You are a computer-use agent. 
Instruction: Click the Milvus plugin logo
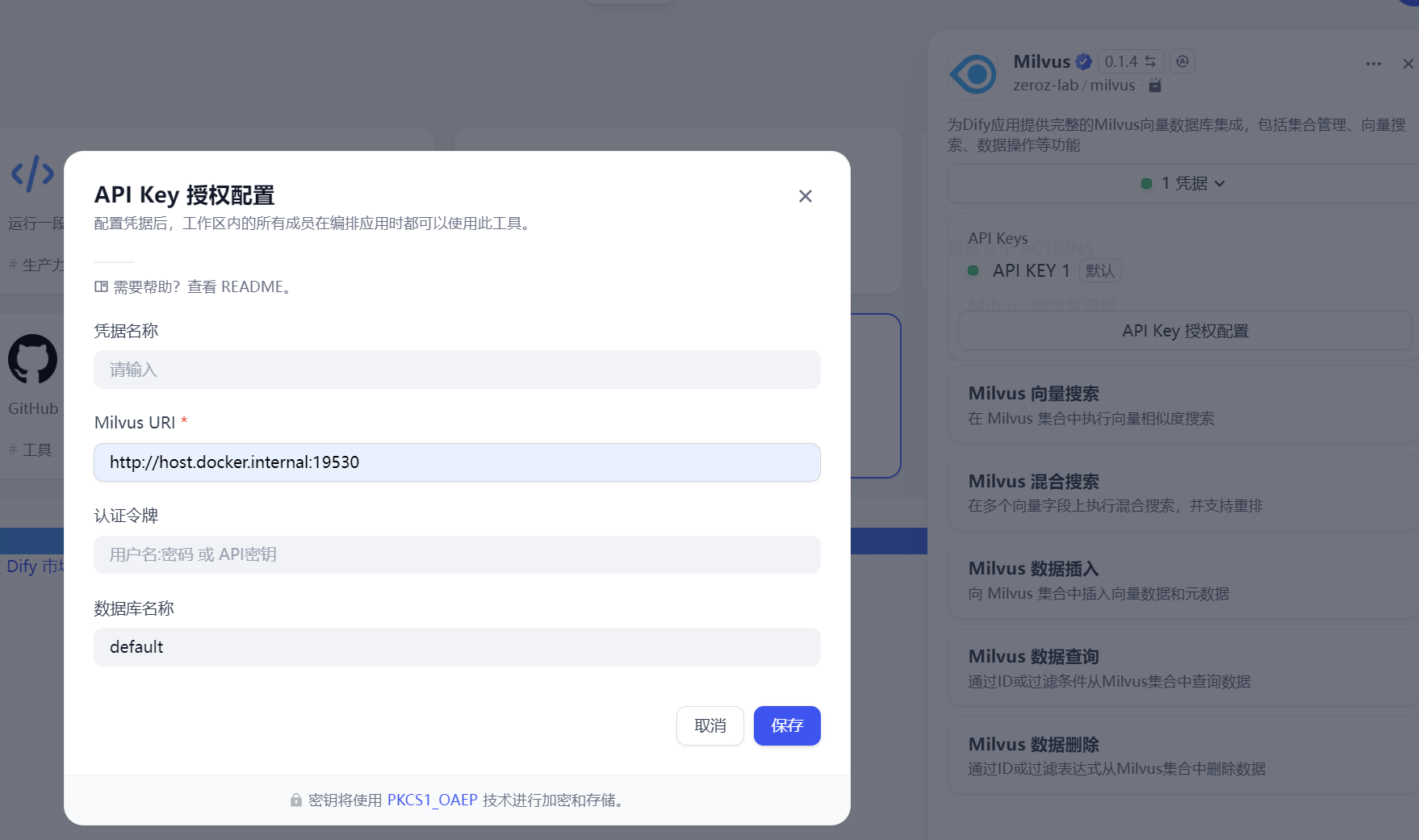click(973, 74)
